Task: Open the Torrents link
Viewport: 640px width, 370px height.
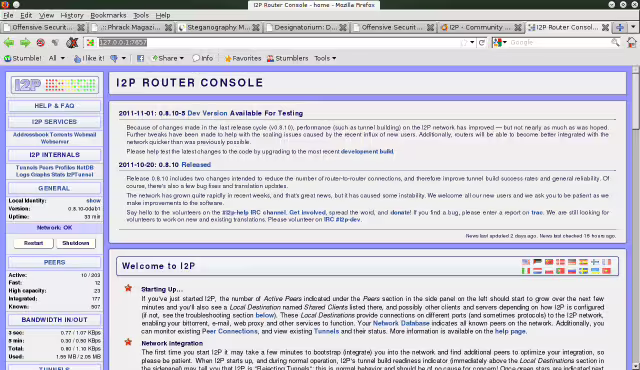Action: [x=60, y=135]
